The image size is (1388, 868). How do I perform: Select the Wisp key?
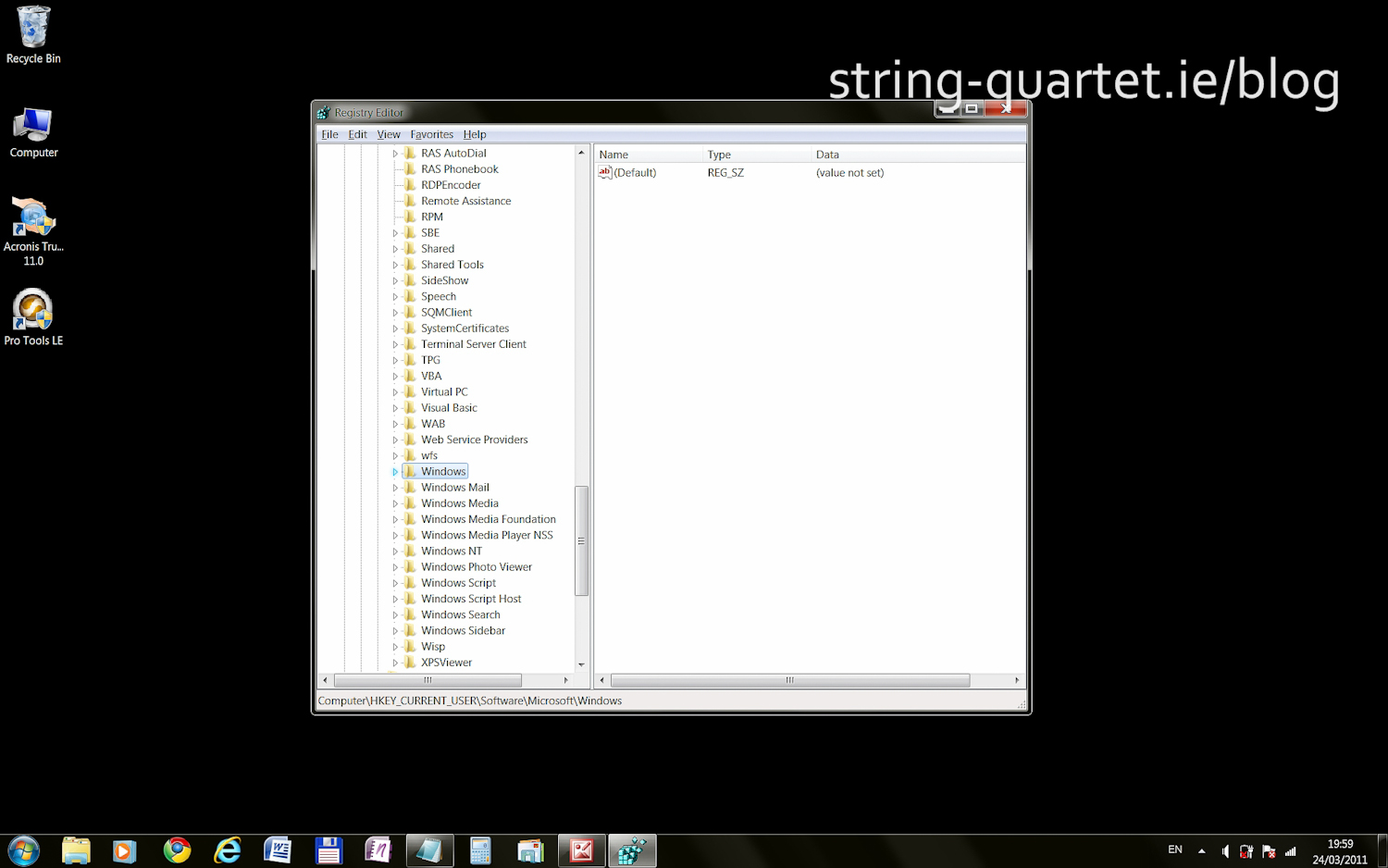tap(433, 647)
